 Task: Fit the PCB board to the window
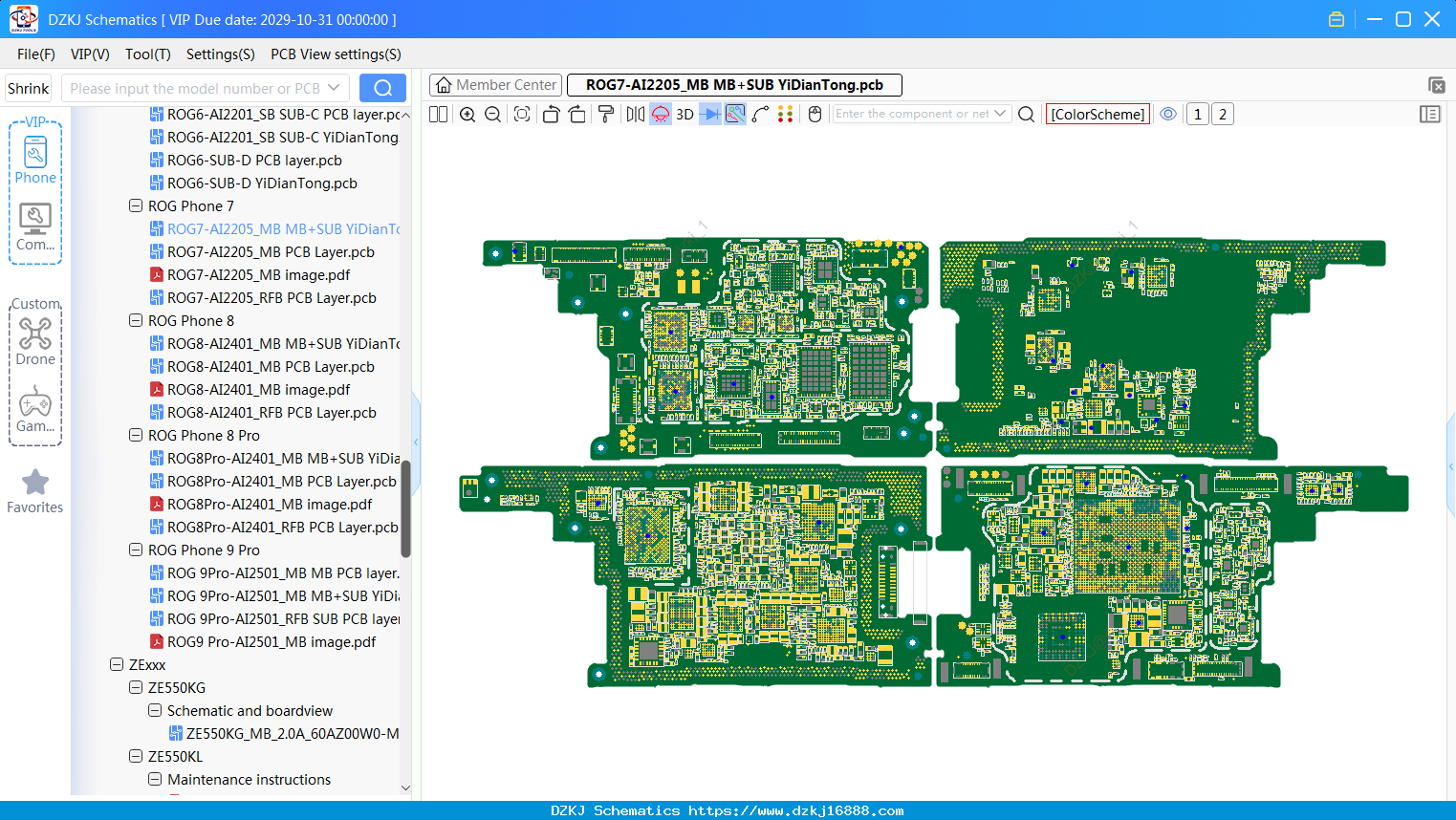(x=522, y=115)
